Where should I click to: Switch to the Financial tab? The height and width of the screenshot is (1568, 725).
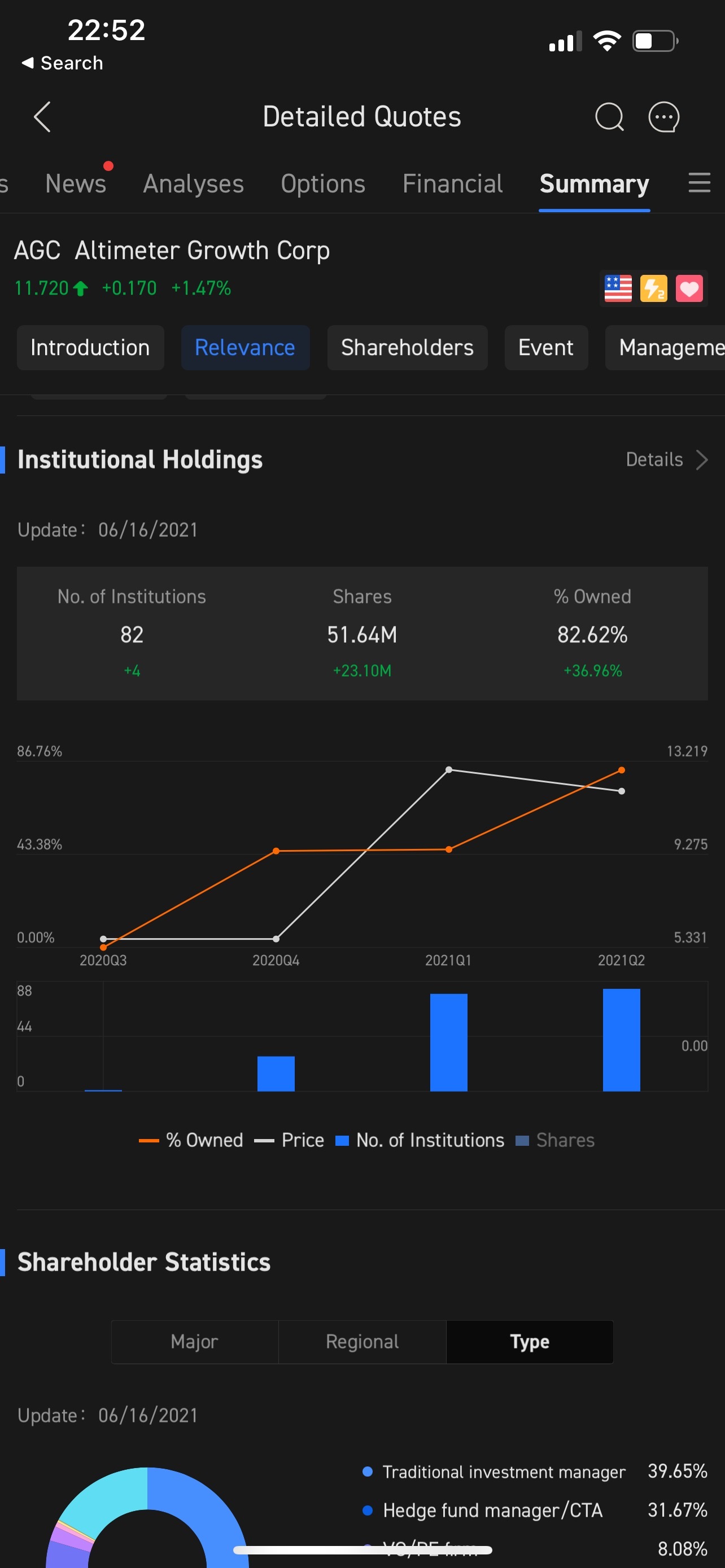pyautogui.click(x=452, y=184)
